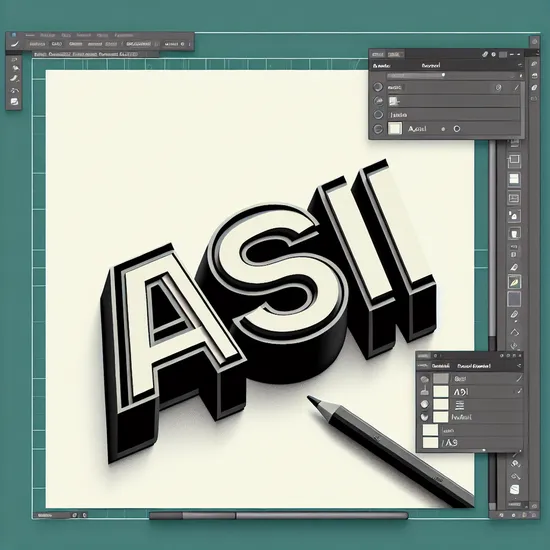Screen dimensions: 550x550
Task: Select the eraser tool in right strip
Action: [514, 314]
